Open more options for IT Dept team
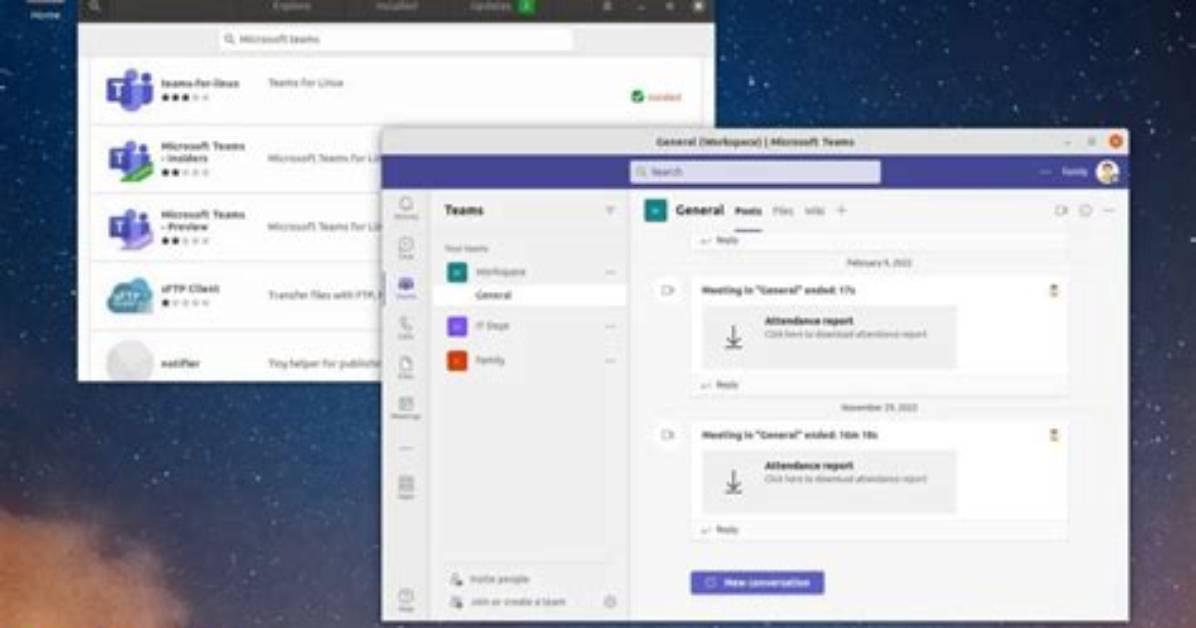The height and width of the screenshot is (628, 1196). tap(610, 327)
